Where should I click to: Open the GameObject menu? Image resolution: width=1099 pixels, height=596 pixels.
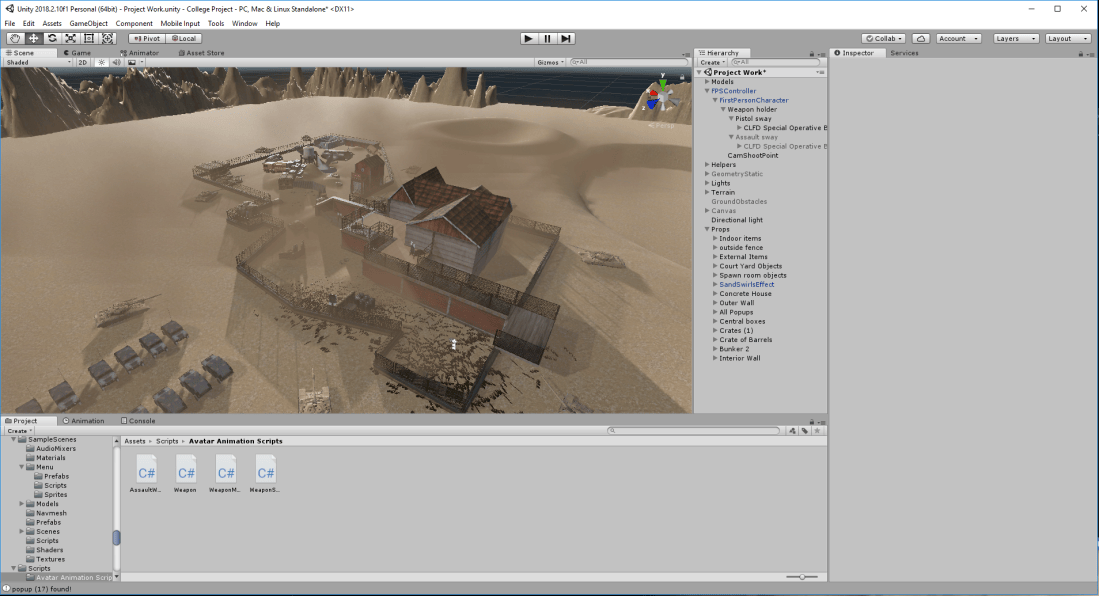click(88, 23)
